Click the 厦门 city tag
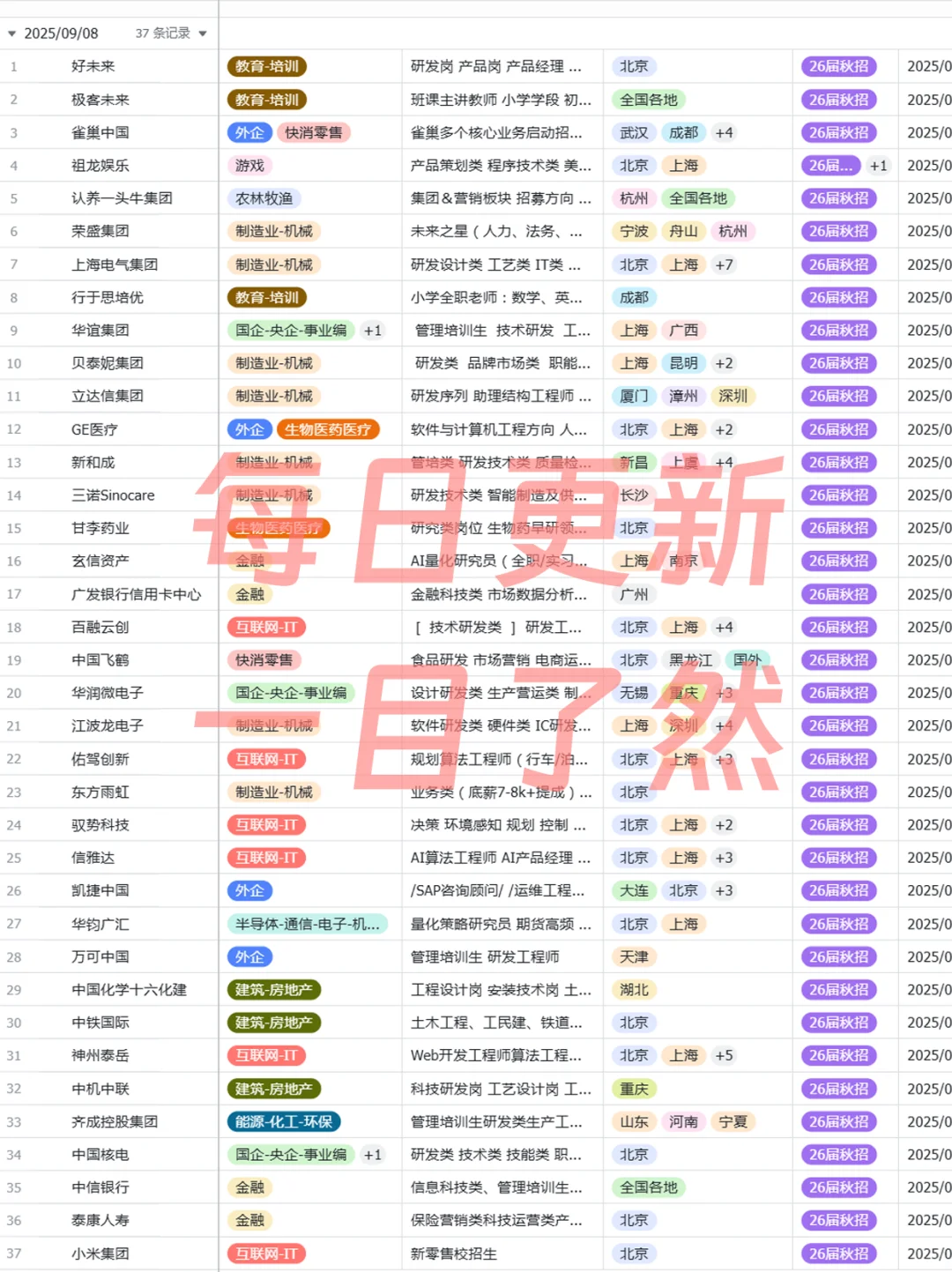 click(x=634, y=396)
